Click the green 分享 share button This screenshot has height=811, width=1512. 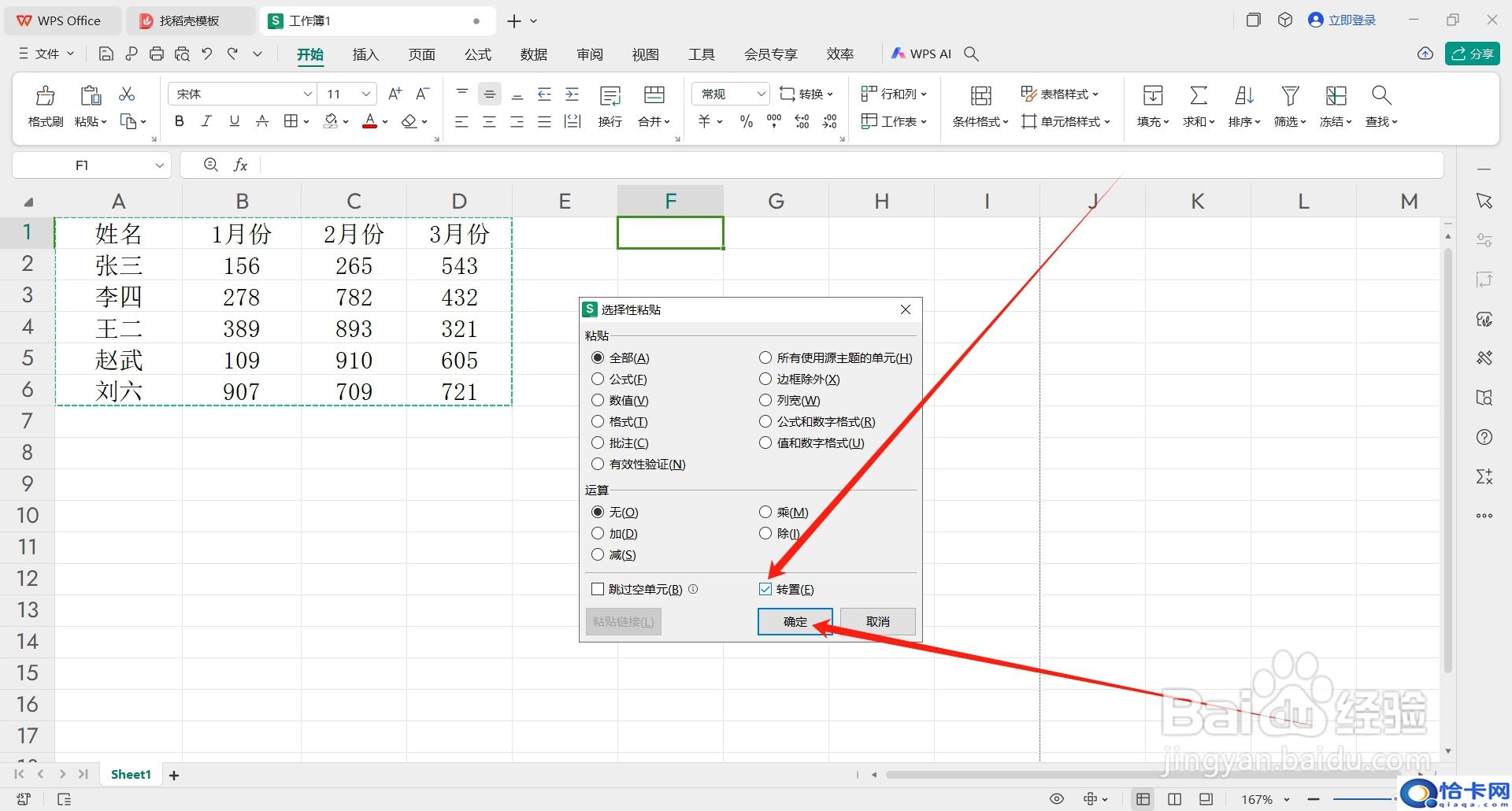tap(1473, 54)
